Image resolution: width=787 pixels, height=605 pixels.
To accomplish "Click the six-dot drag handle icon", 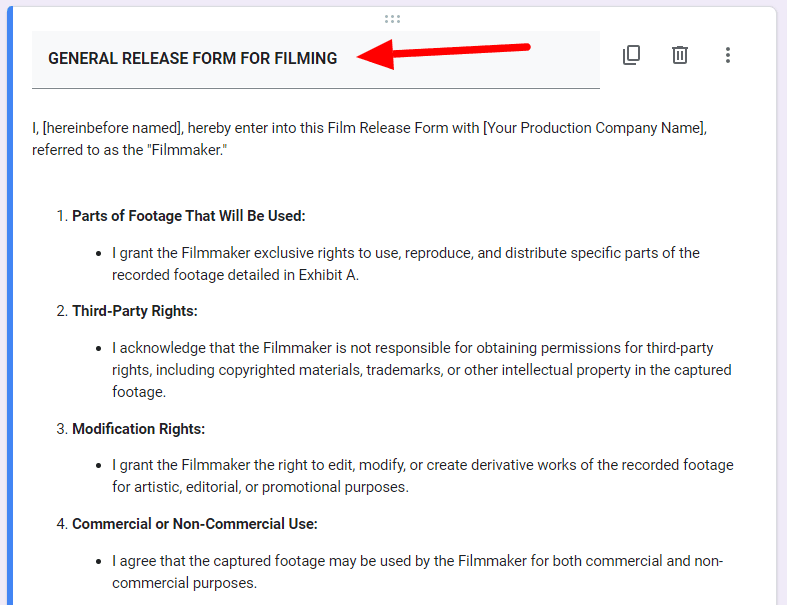I will pos(392,19).
